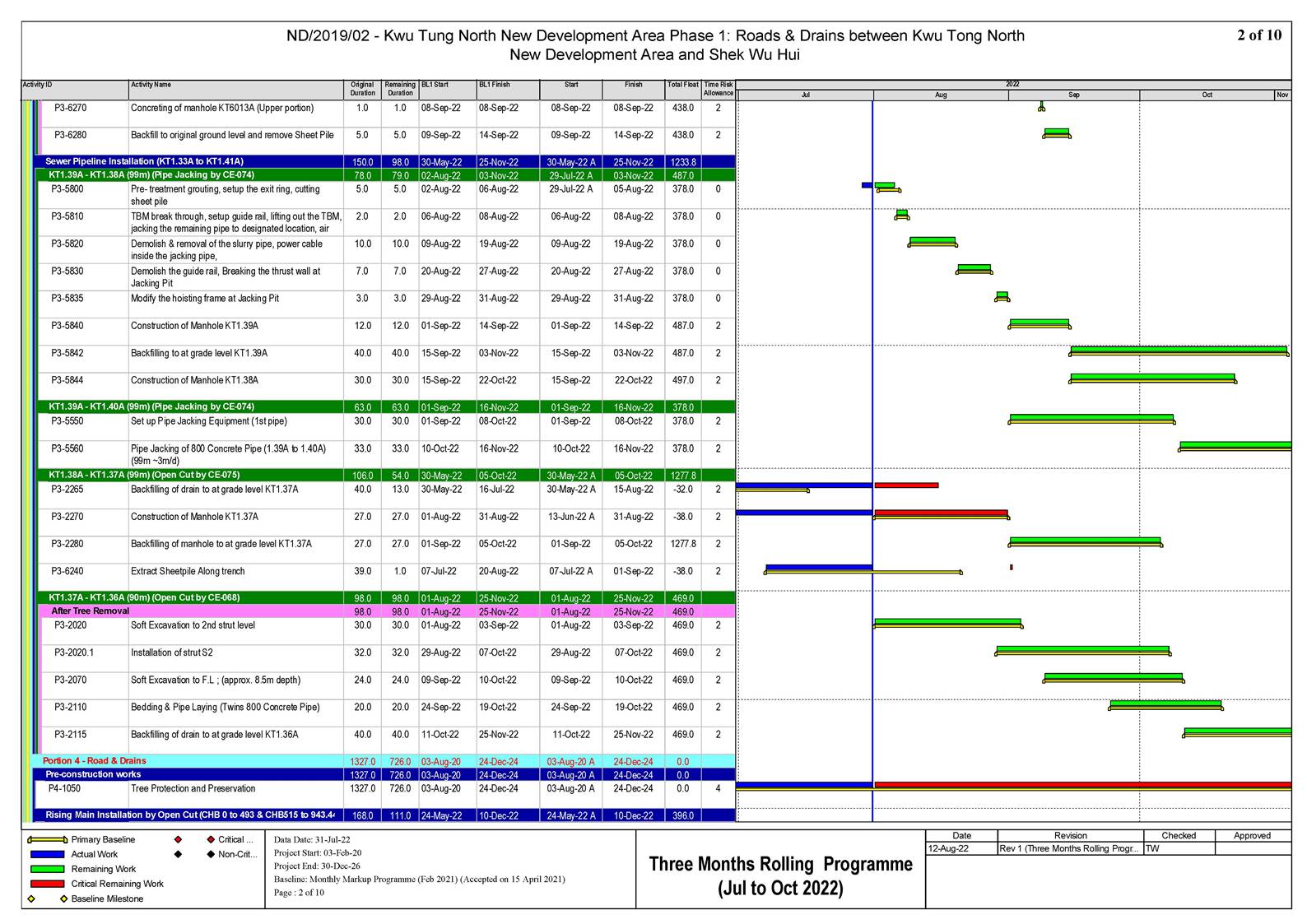
Task: Select activity ID P3-5810
Action: pos(67,216)
